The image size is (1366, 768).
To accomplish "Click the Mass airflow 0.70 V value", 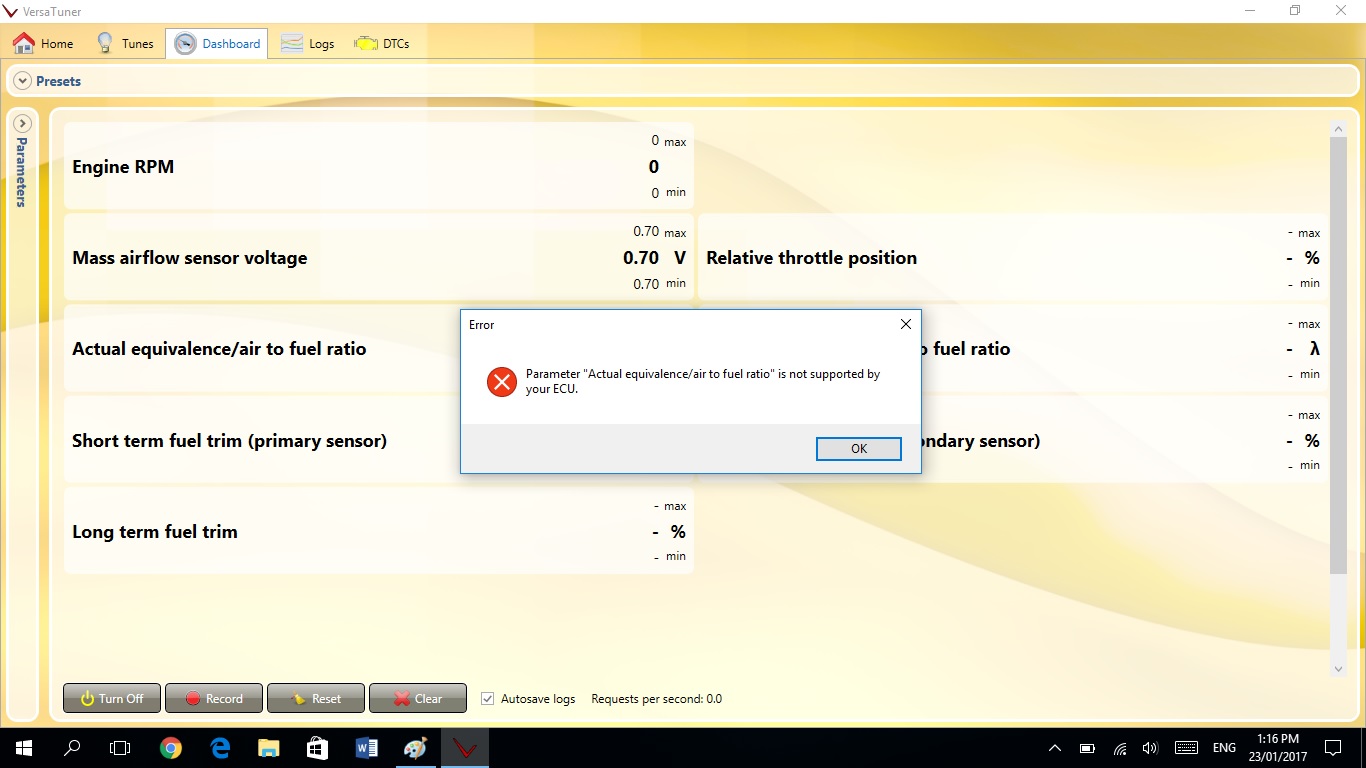I will pos(655,258).
